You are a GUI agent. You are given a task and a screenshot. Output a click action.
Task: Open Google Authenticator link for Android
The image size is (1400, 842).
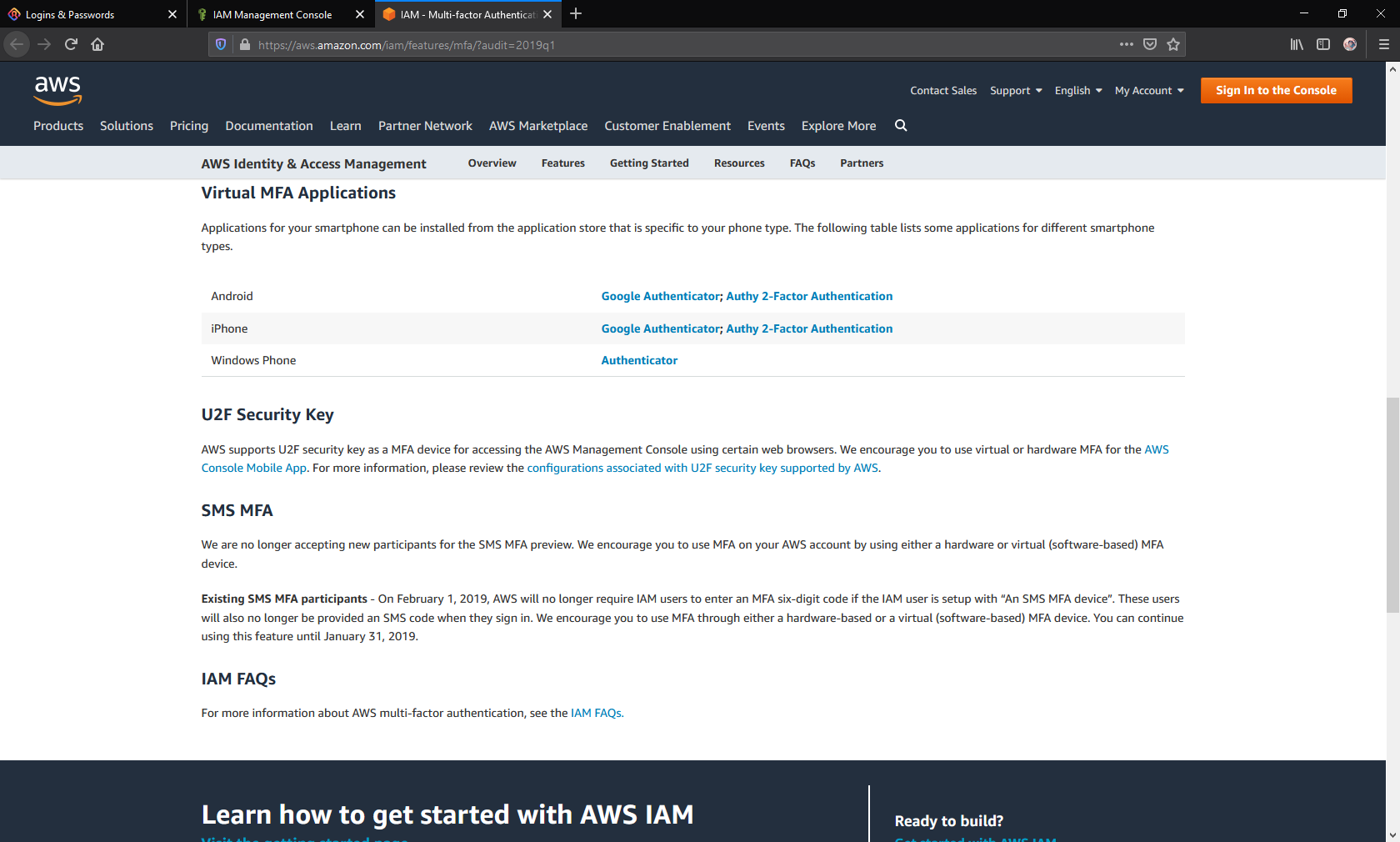click(661, 296)
